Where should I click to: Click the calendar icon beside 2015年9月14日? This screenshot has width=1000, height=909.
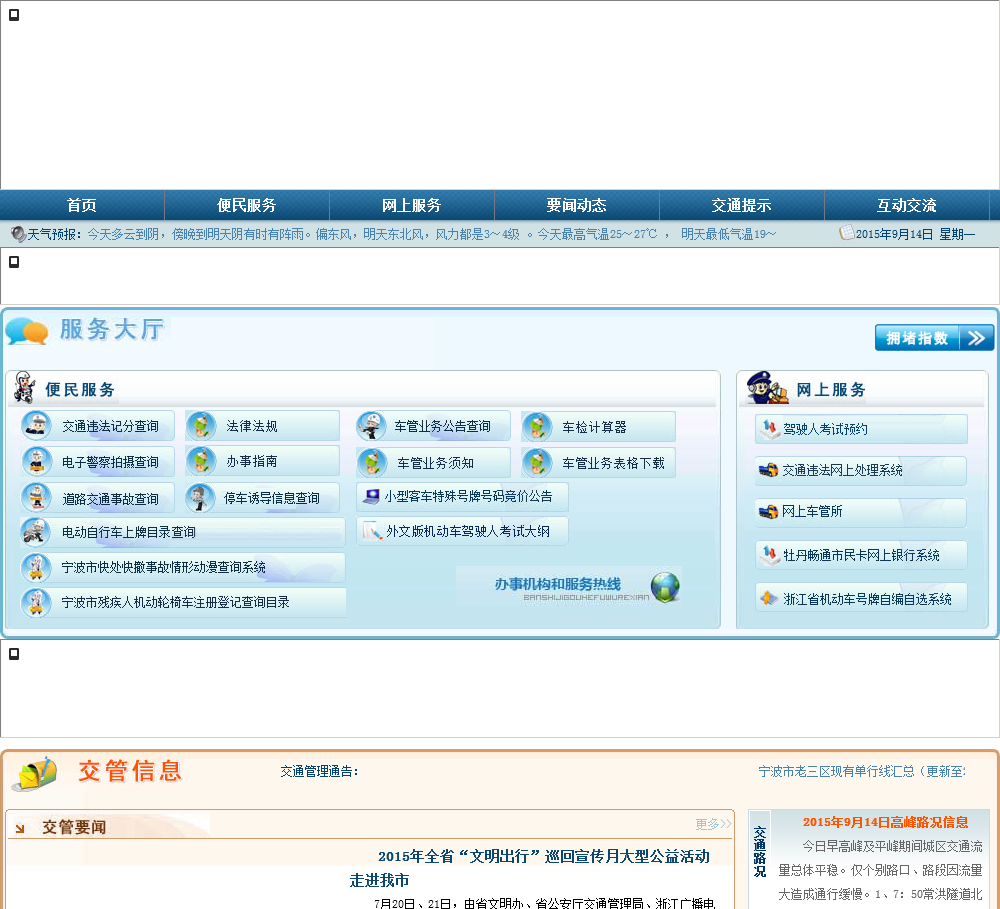tap(847, 232)
